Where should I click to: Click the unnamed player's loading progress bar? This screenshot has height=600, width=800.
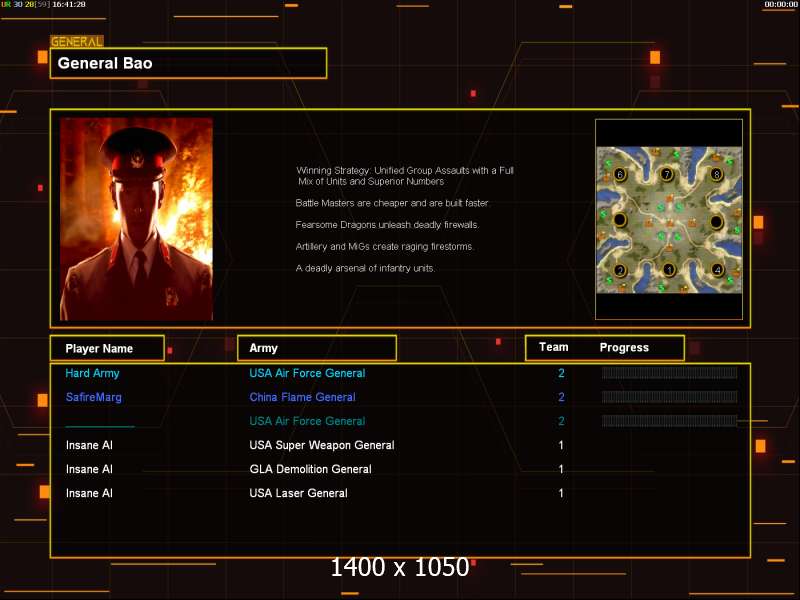tap(669, 421)
